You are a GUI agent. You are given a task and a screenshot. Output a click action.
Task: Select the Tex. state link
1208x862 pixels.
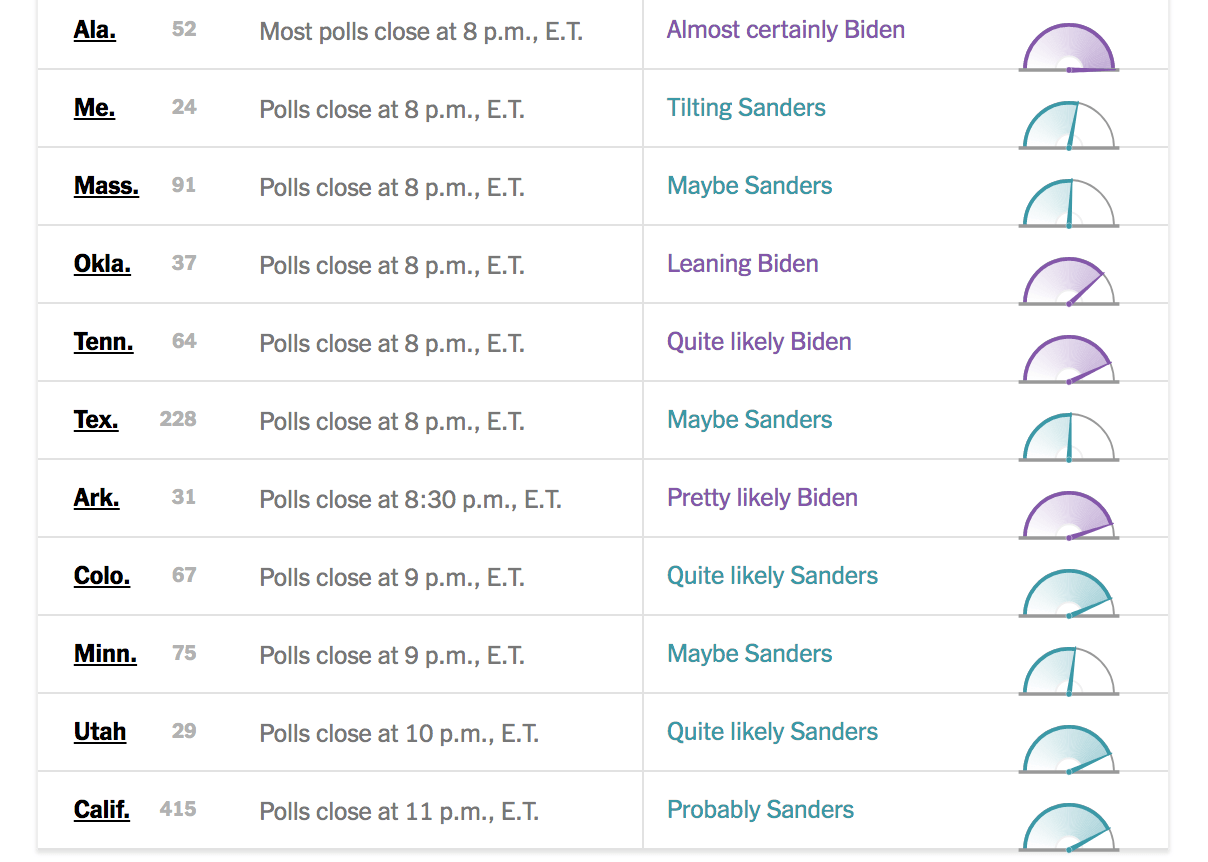96,420
